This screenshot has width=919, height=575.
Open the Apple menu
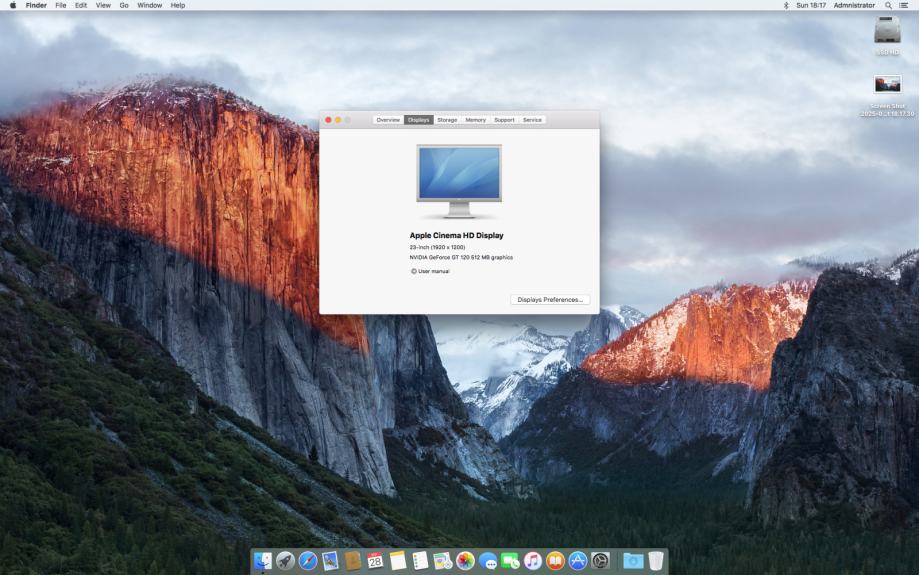click(13, 5)
